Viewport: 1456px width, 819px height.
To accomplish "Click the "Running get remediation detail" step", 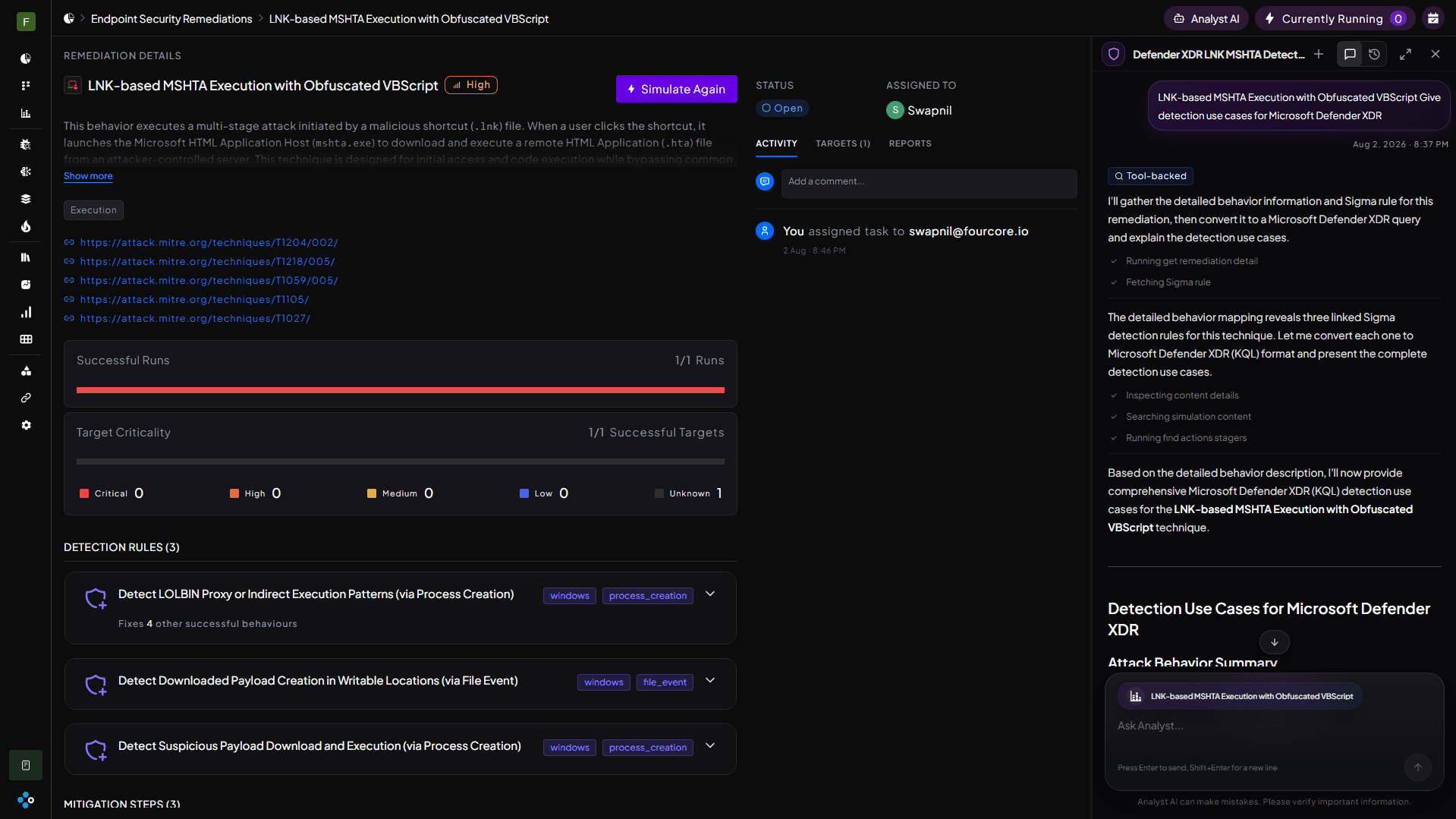I will click(x=1191, y=261).
